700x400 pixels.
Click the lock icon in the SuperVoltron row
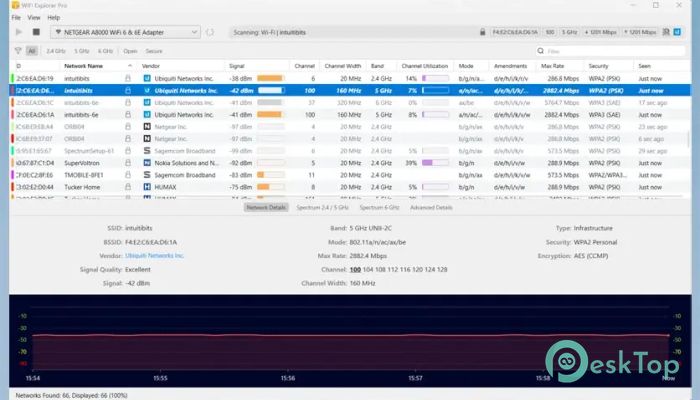pyautogui.click(x=128, y=163)
